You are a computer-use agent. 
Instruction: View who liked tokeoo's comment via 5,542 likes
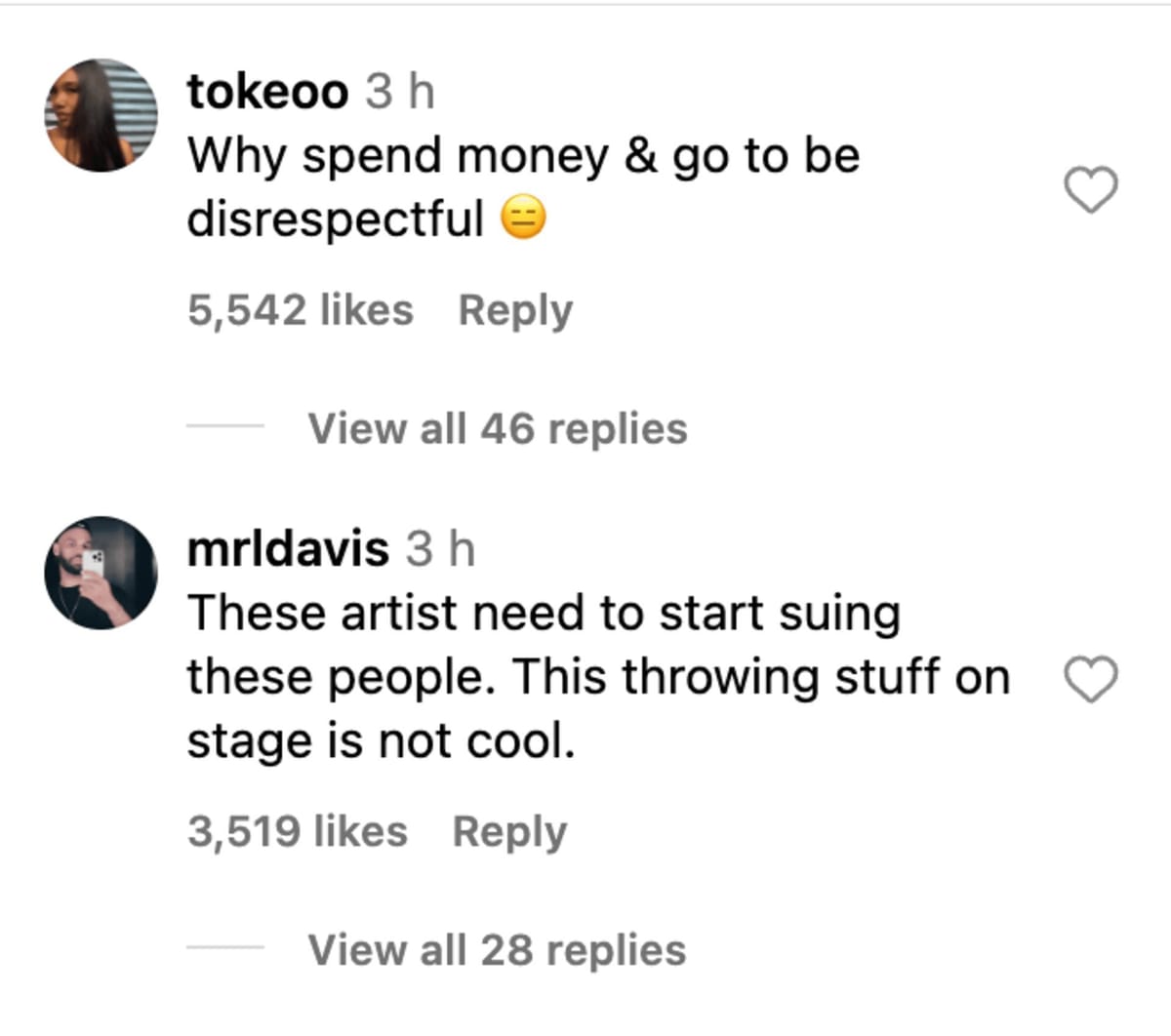pos(301,309)
